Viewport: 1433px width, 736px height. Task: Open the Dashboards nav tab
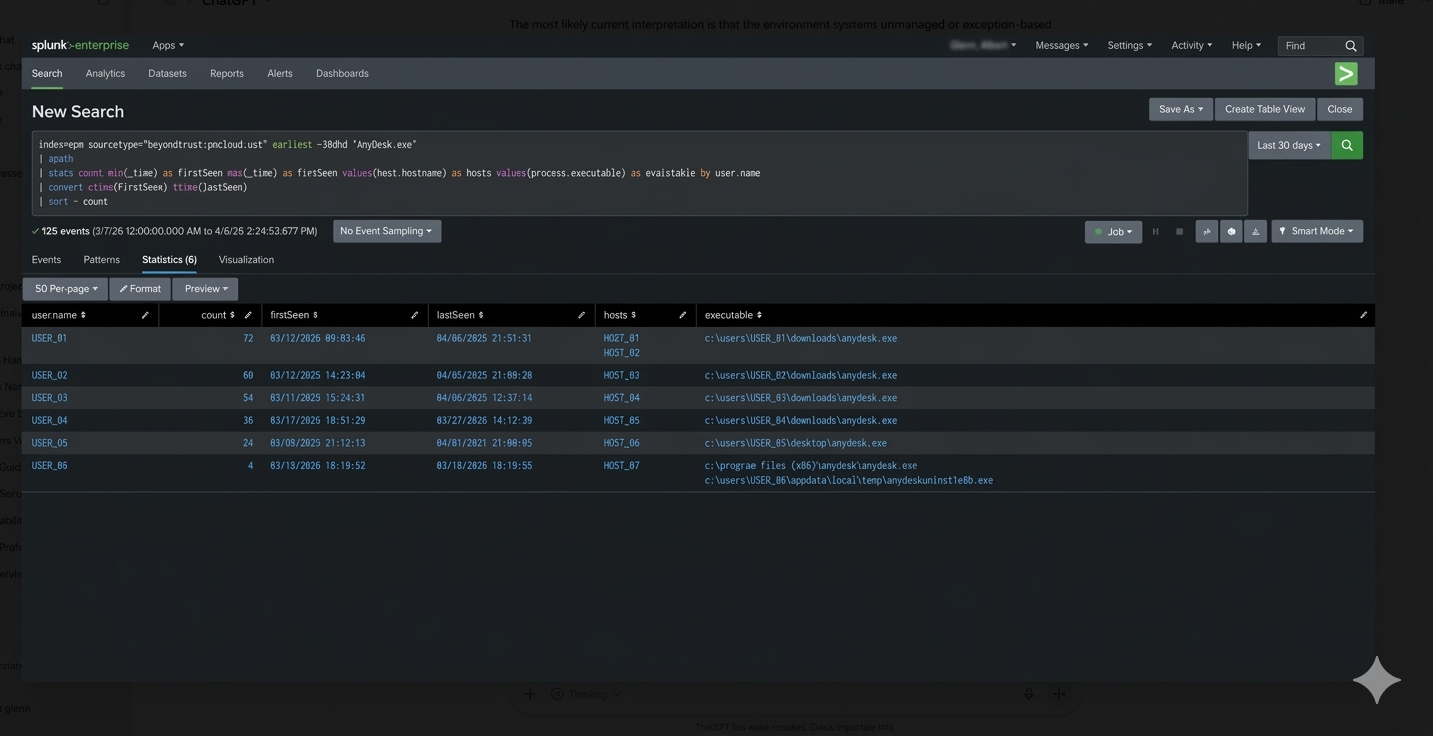point(342,73)
